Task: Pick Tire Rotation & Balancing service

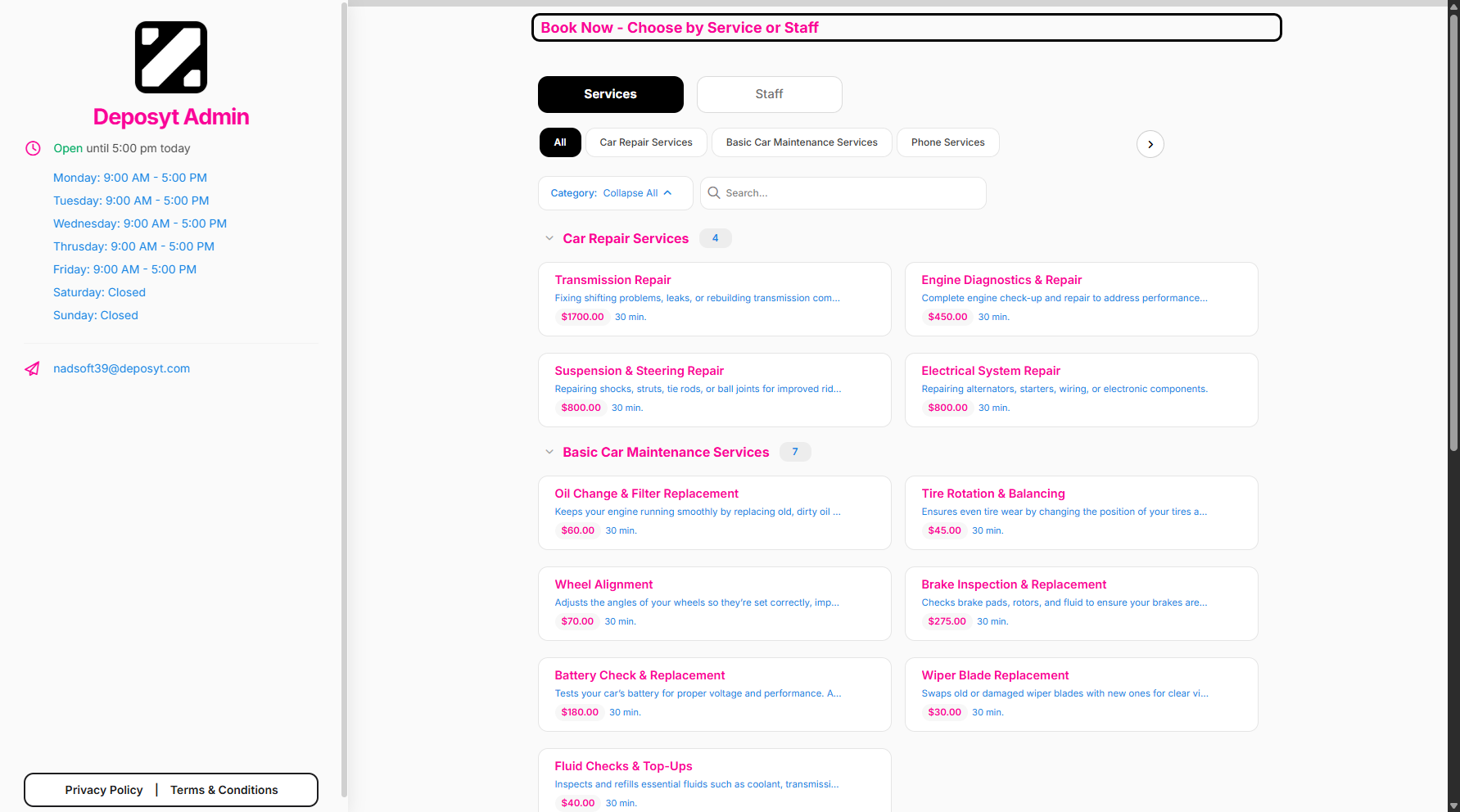Action: 1081,512
